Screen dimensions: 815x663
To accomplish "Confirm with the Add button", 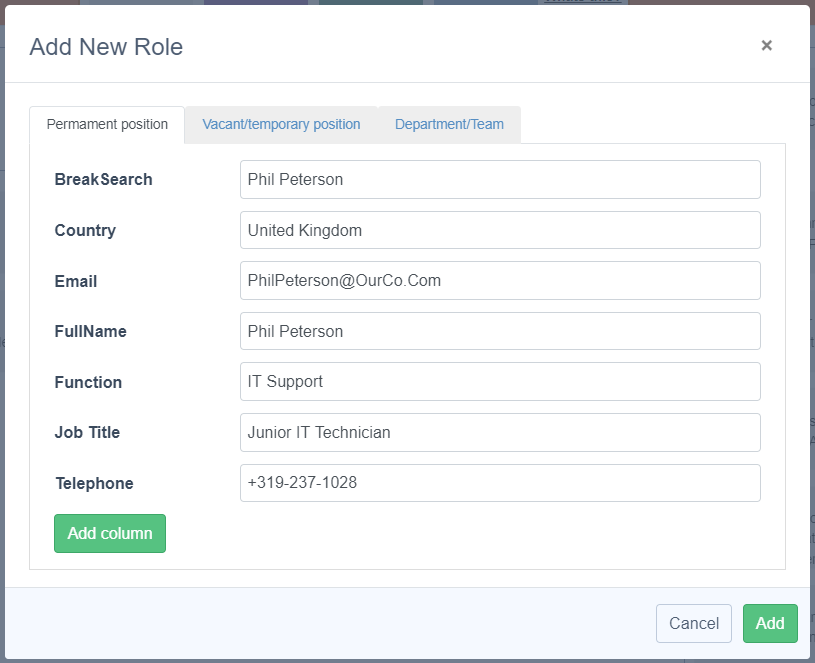I will [x=770, y=623].
